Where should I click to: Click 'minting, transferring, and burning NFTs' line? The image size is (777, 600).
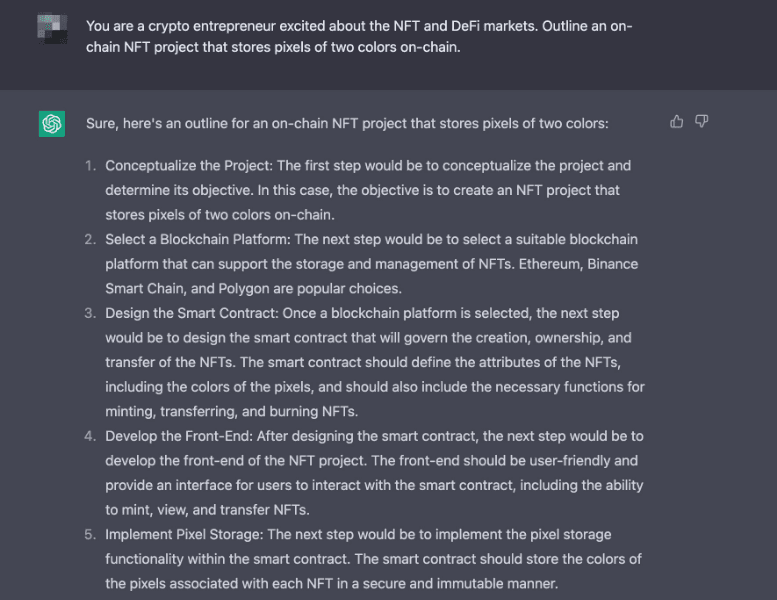point(231,411)
